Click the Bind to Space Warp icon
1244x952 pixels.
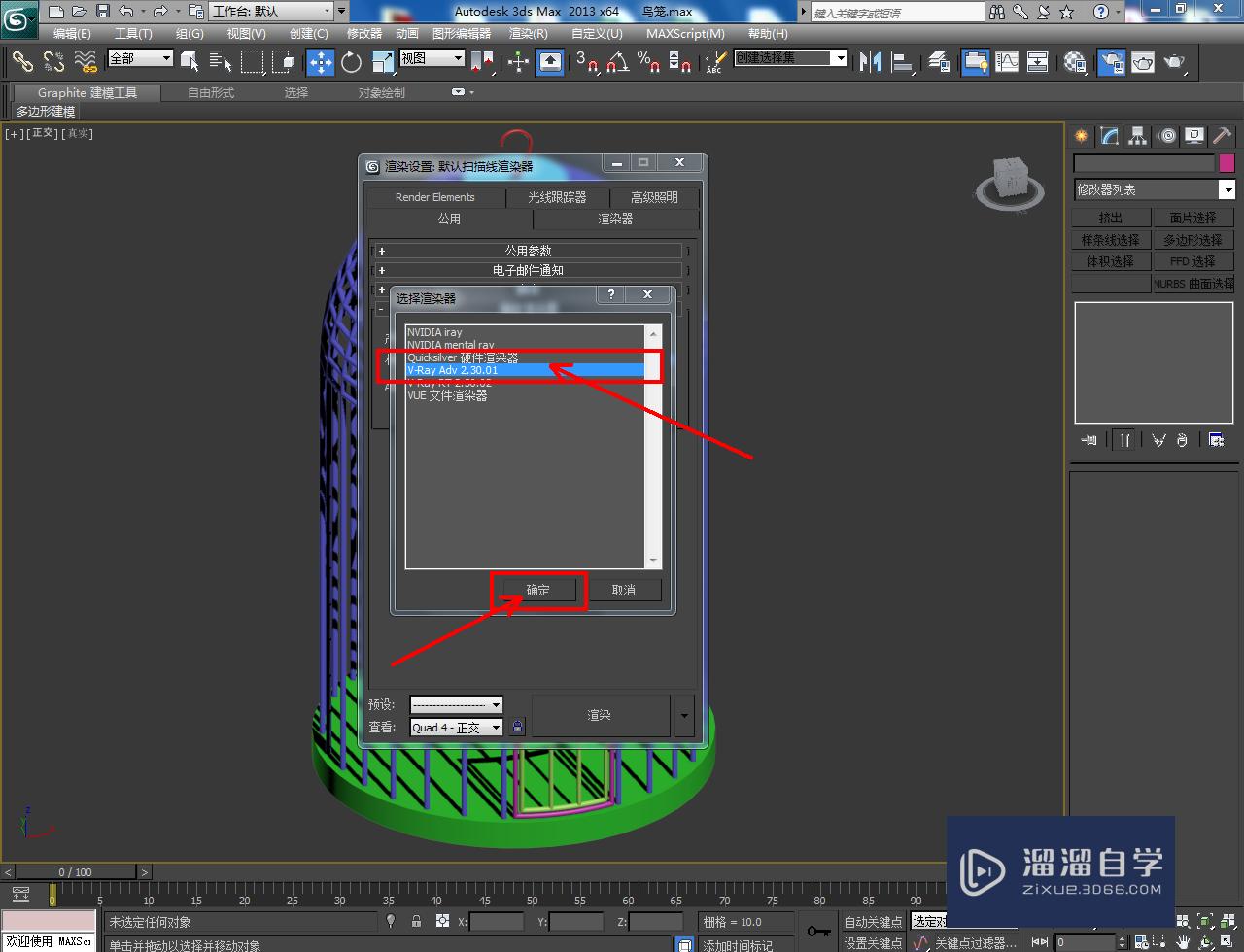(86, 61)
